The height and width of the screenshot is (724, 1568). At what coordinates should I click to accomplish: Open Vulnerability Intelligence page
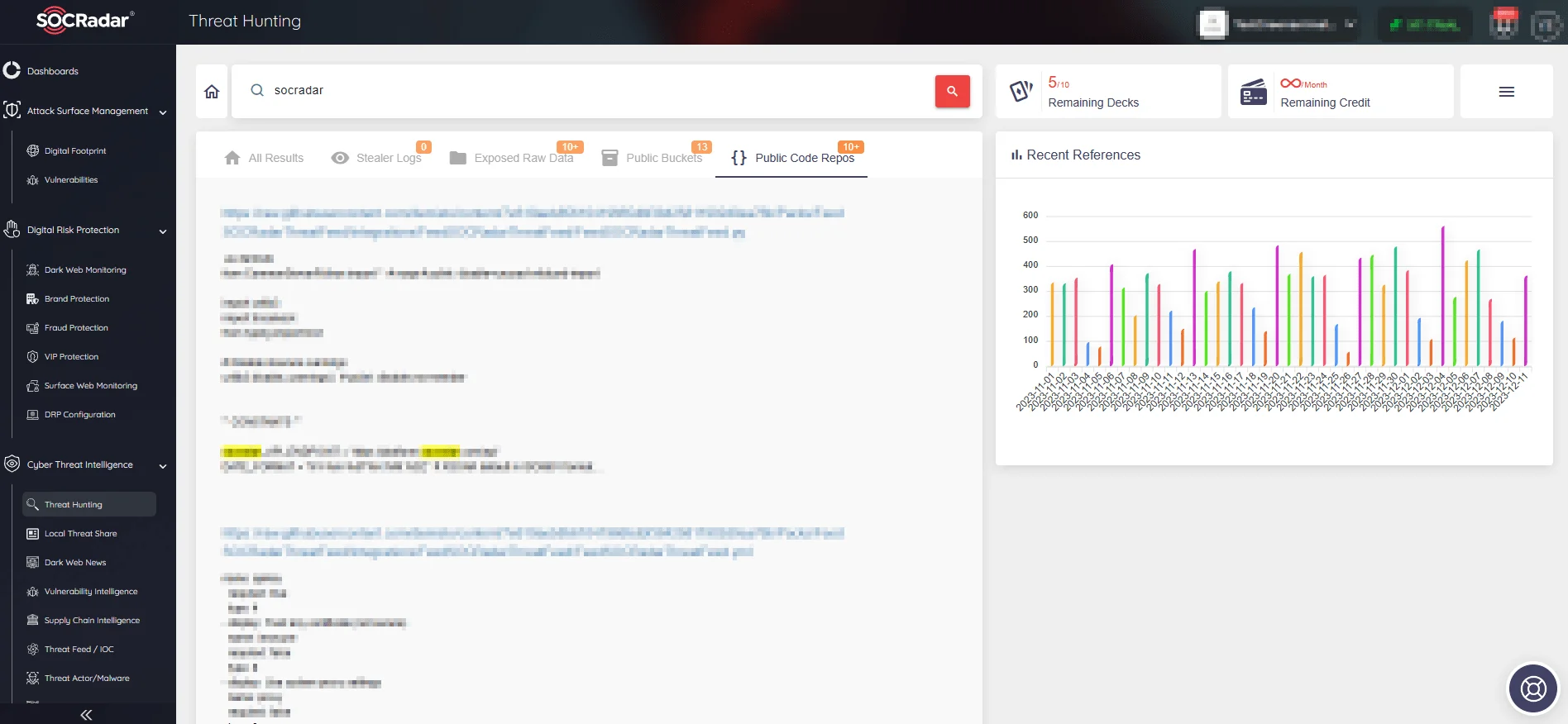pos(91,592)
